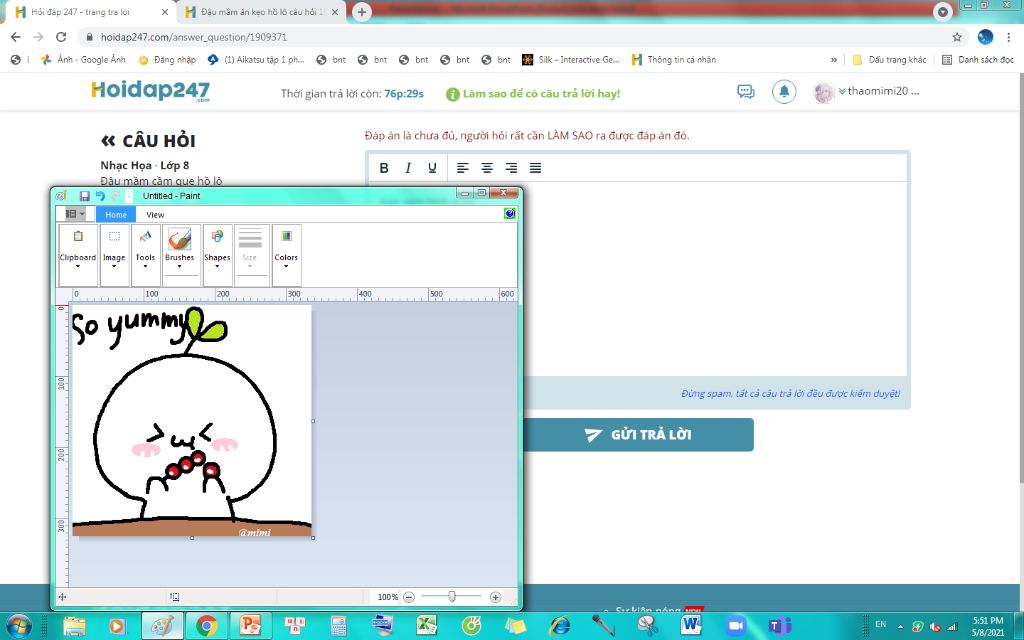This screenshot has width=1024, height=640.
Task: Open 'Làm sao để có câu trả lời hay!' link
Action: (533, 93)
